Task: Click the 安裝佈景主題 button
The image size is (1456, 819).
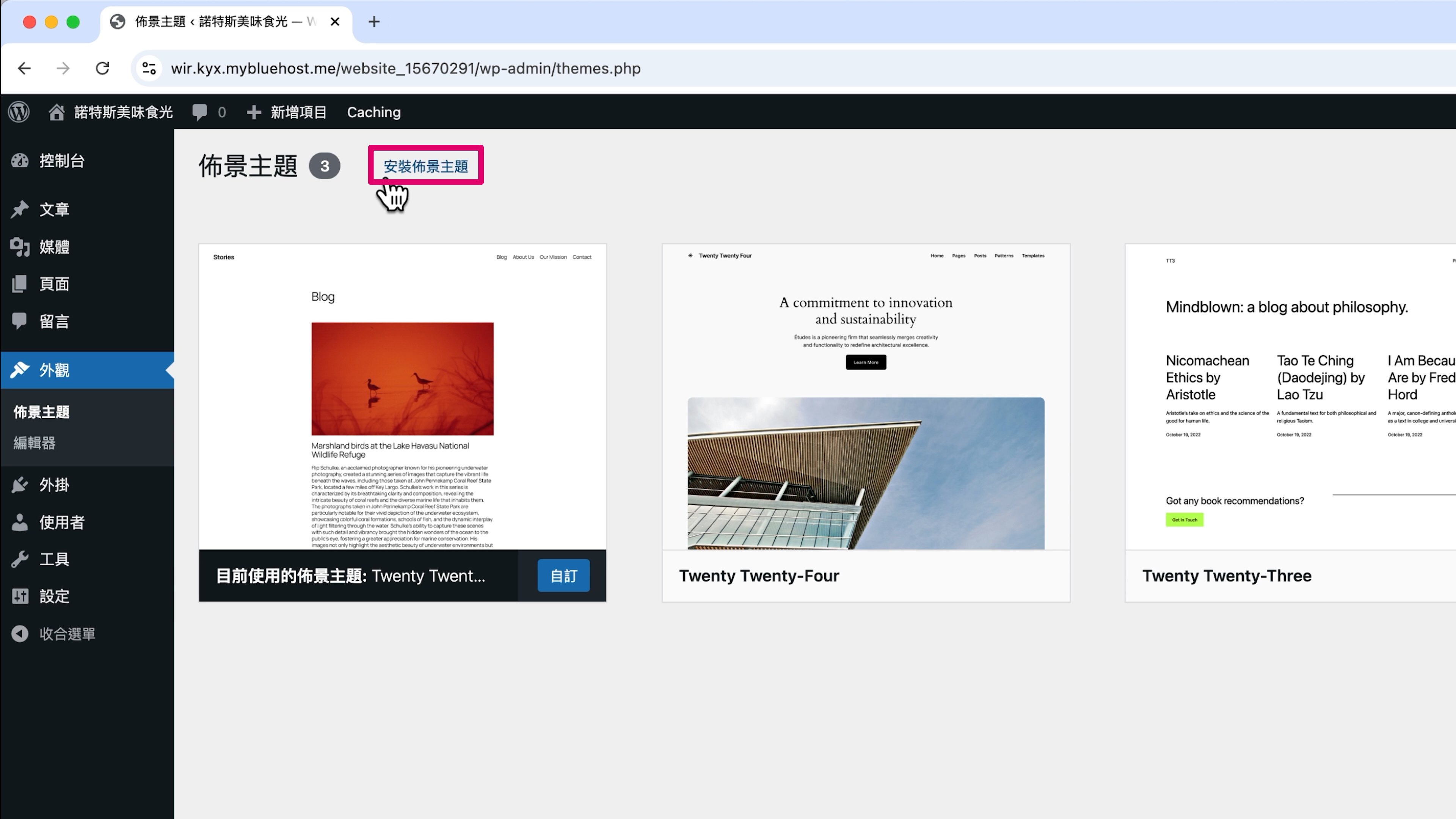Action: (425, 166)
